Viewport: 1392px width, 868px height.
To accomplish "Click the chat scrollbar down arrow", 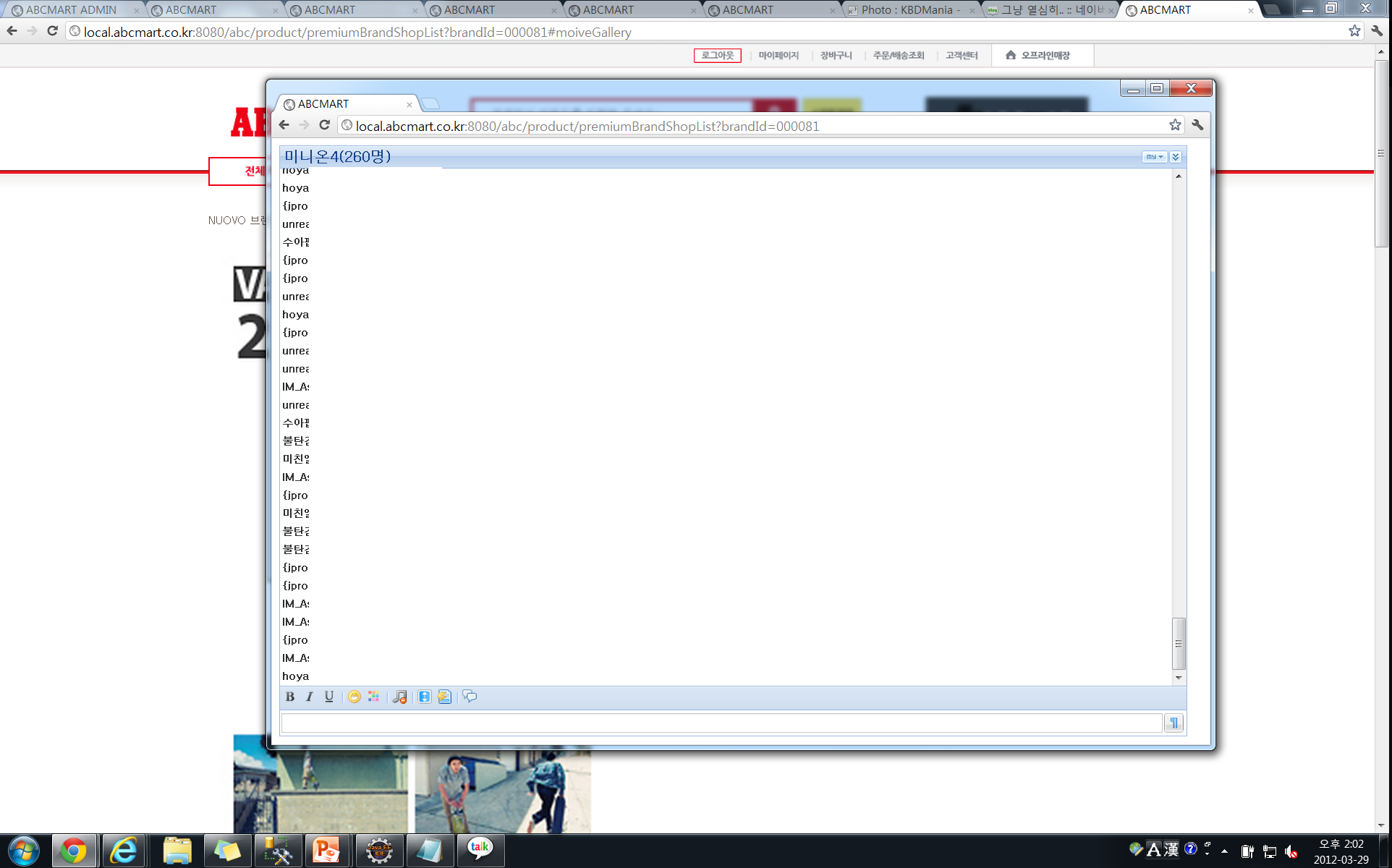I will 1179,678.
